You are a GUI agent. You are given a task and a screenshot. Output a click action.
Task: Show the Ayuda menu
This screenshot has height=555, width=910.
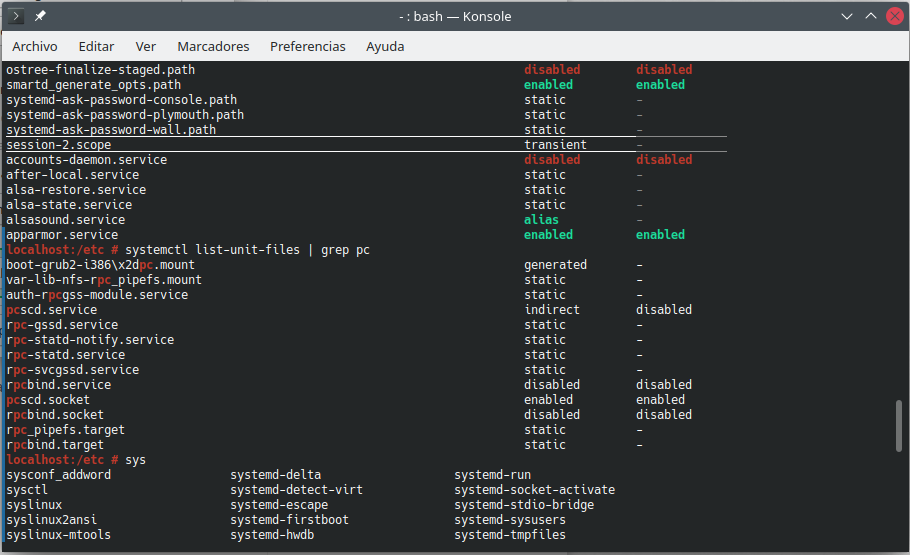385,46
